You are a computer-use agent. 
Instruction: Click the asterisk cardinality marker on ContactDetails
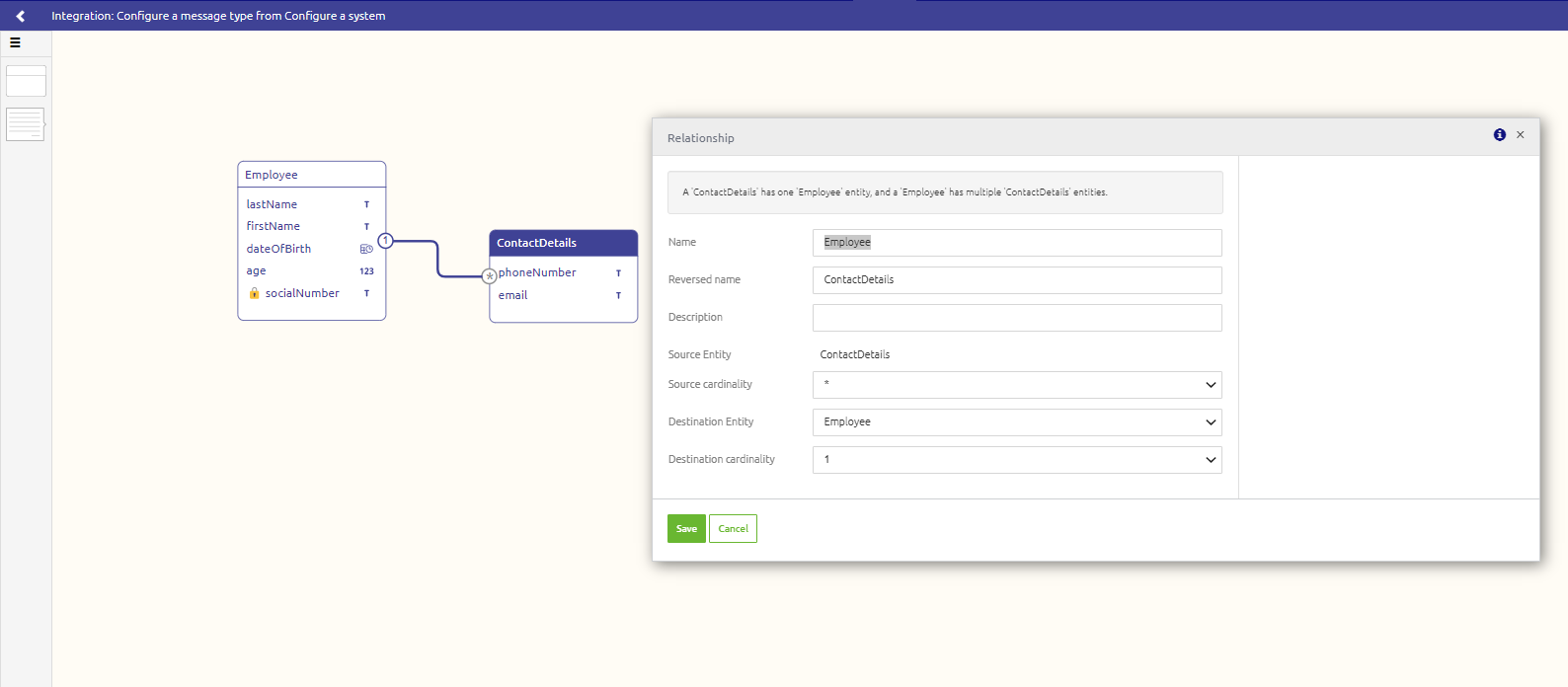pyautogui.click(x=489, y=276)
